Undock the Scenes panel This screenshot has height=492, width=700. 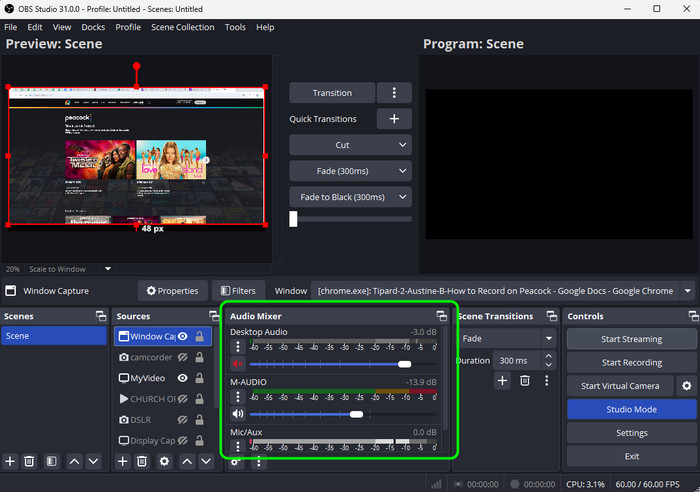tap(101, 316)
